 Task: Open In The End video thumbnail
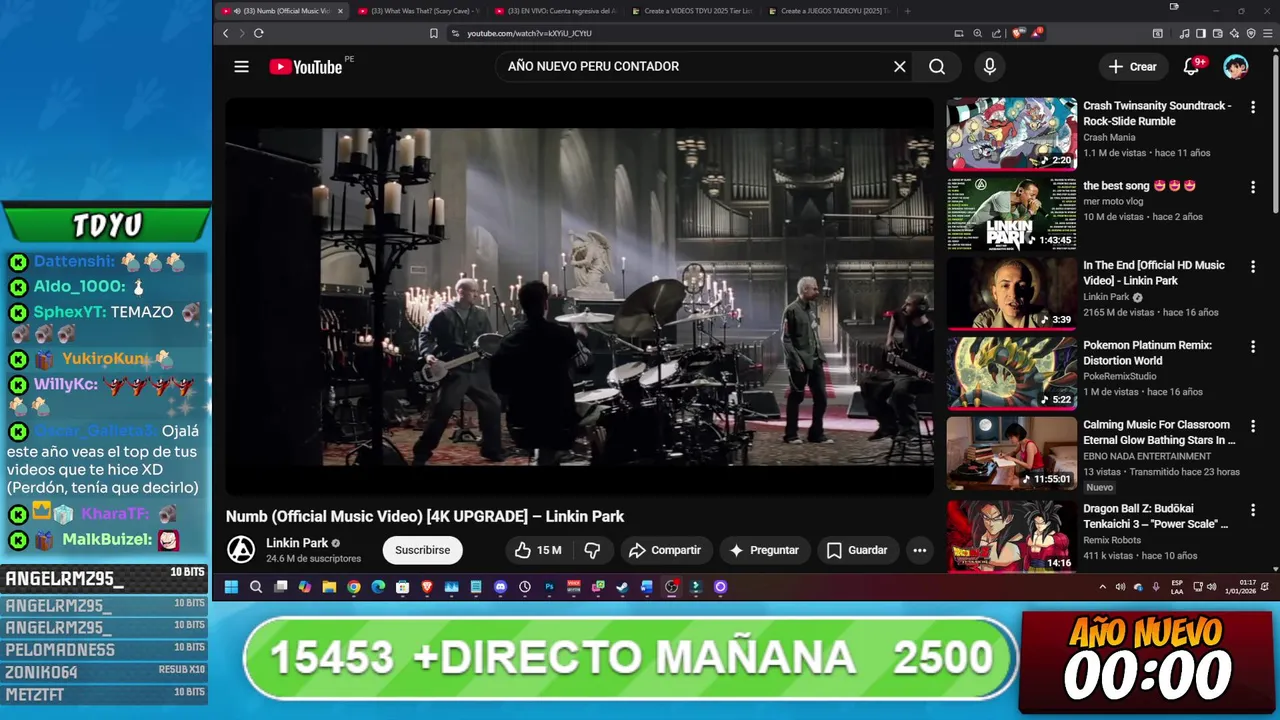1012,293
